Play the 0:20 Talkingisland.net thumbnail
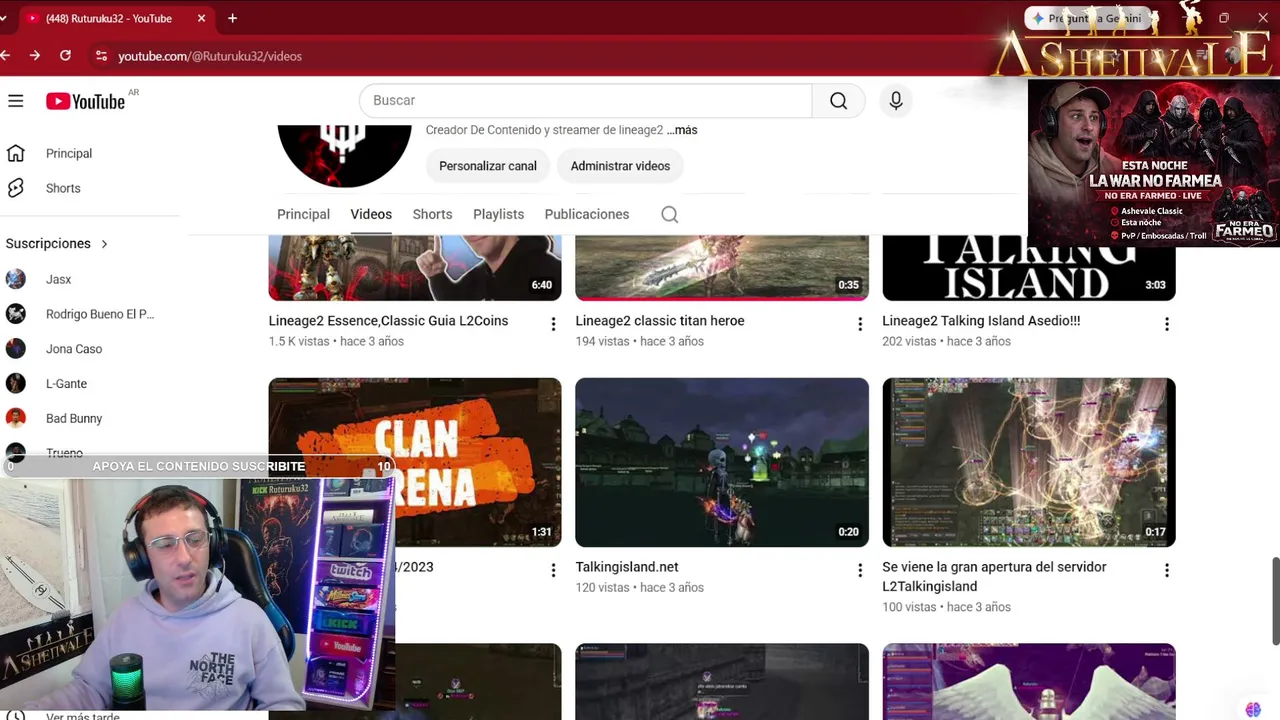Image resolution: width=1280 pixels, height=720 pixels. click(x=722, y=462)
